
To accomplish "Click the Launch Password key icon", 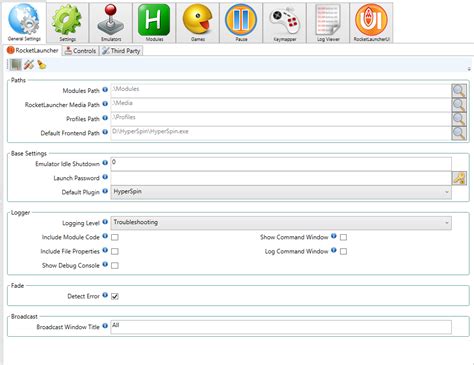I will point(459,178).
